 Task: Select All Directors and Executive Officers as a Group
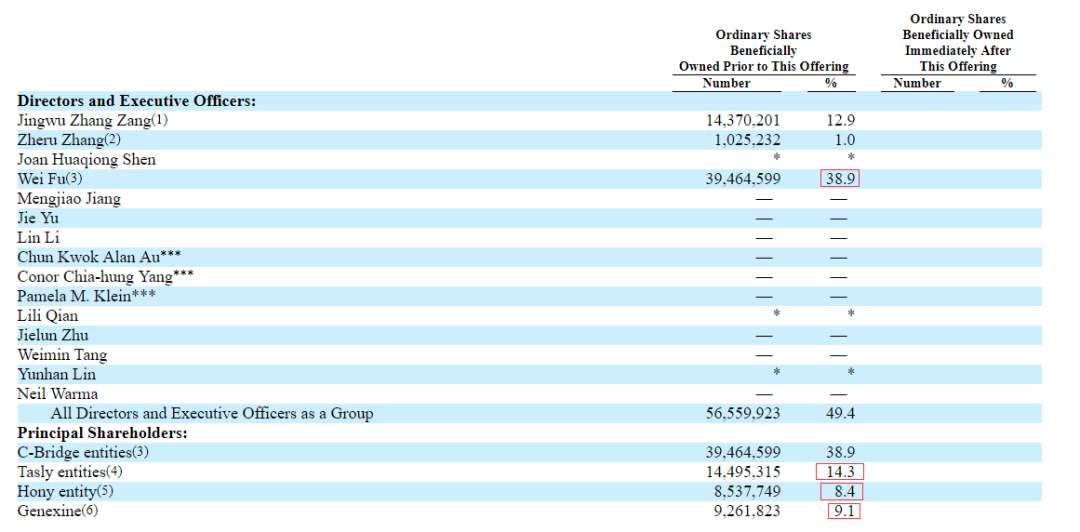pos(211,413)
